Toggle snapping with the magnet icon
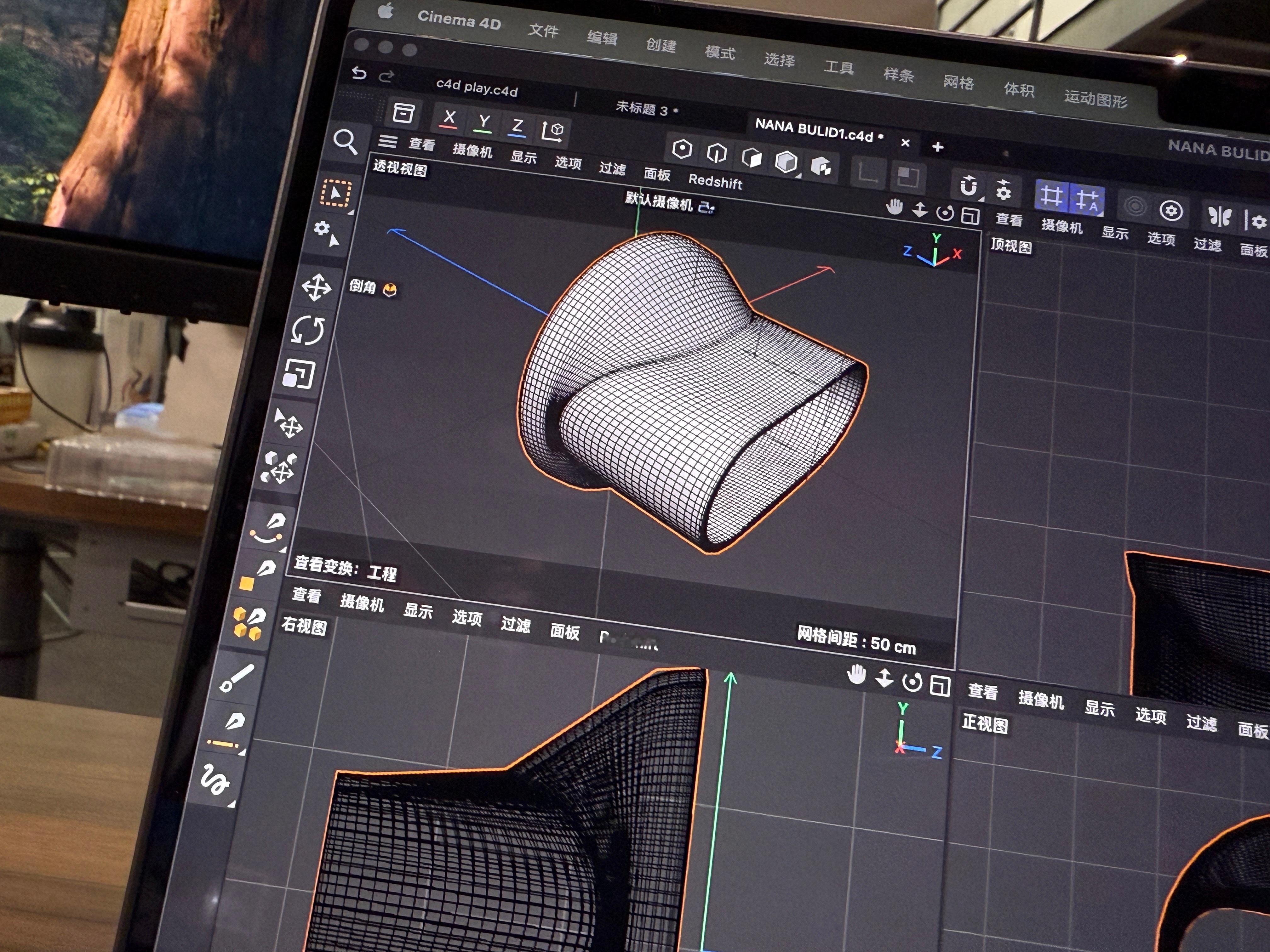 click(969, 185)
